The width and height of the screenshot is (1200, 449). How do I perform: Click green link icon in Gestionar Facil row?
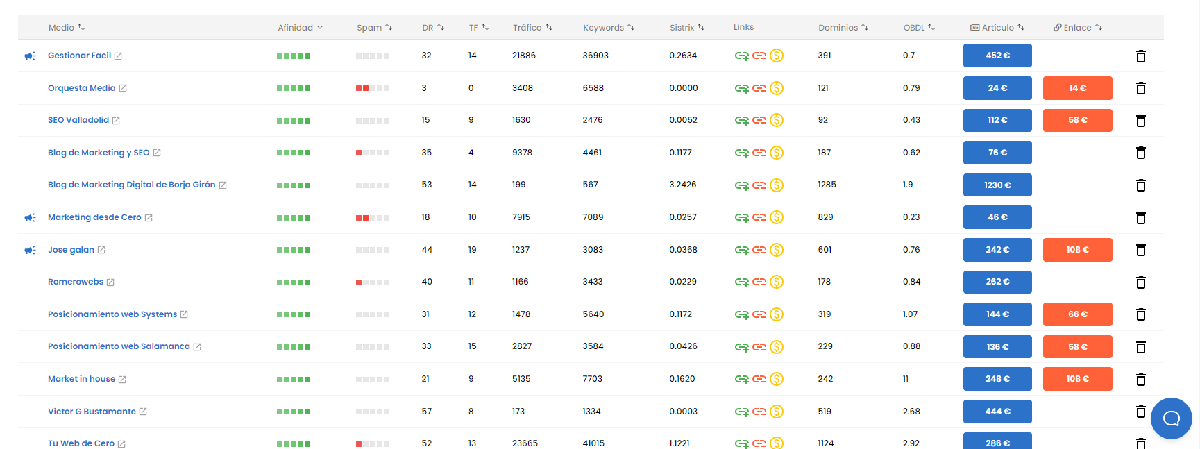click(x=742, y=56)
